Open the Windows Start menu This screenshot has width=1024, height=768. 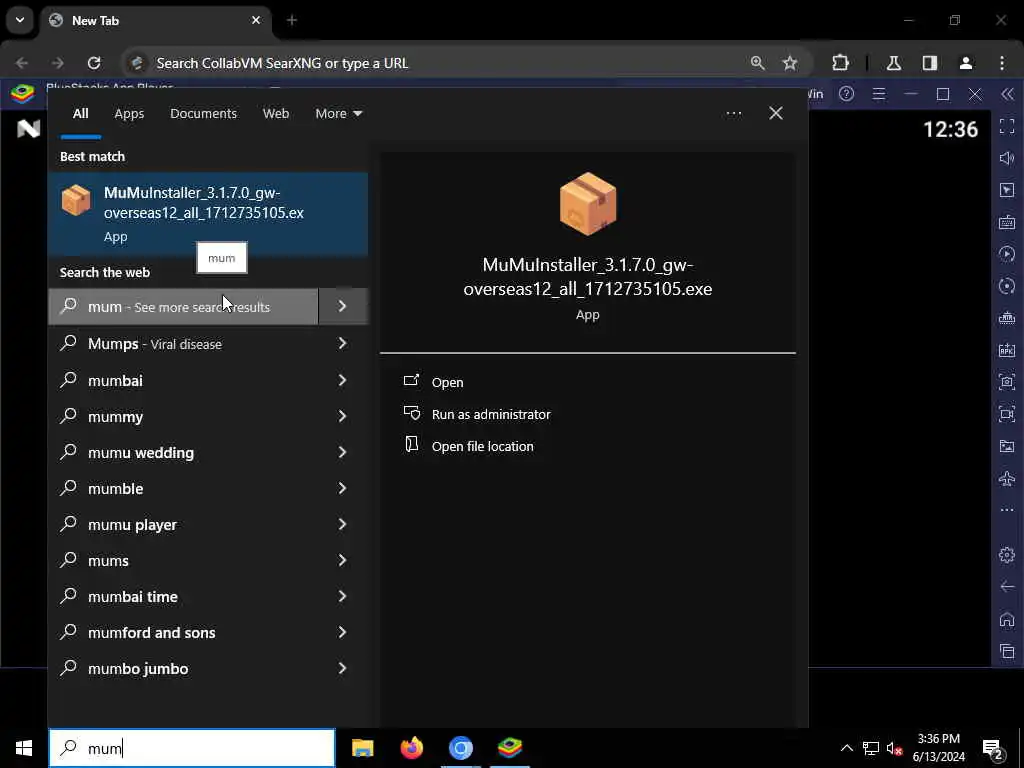24,748
